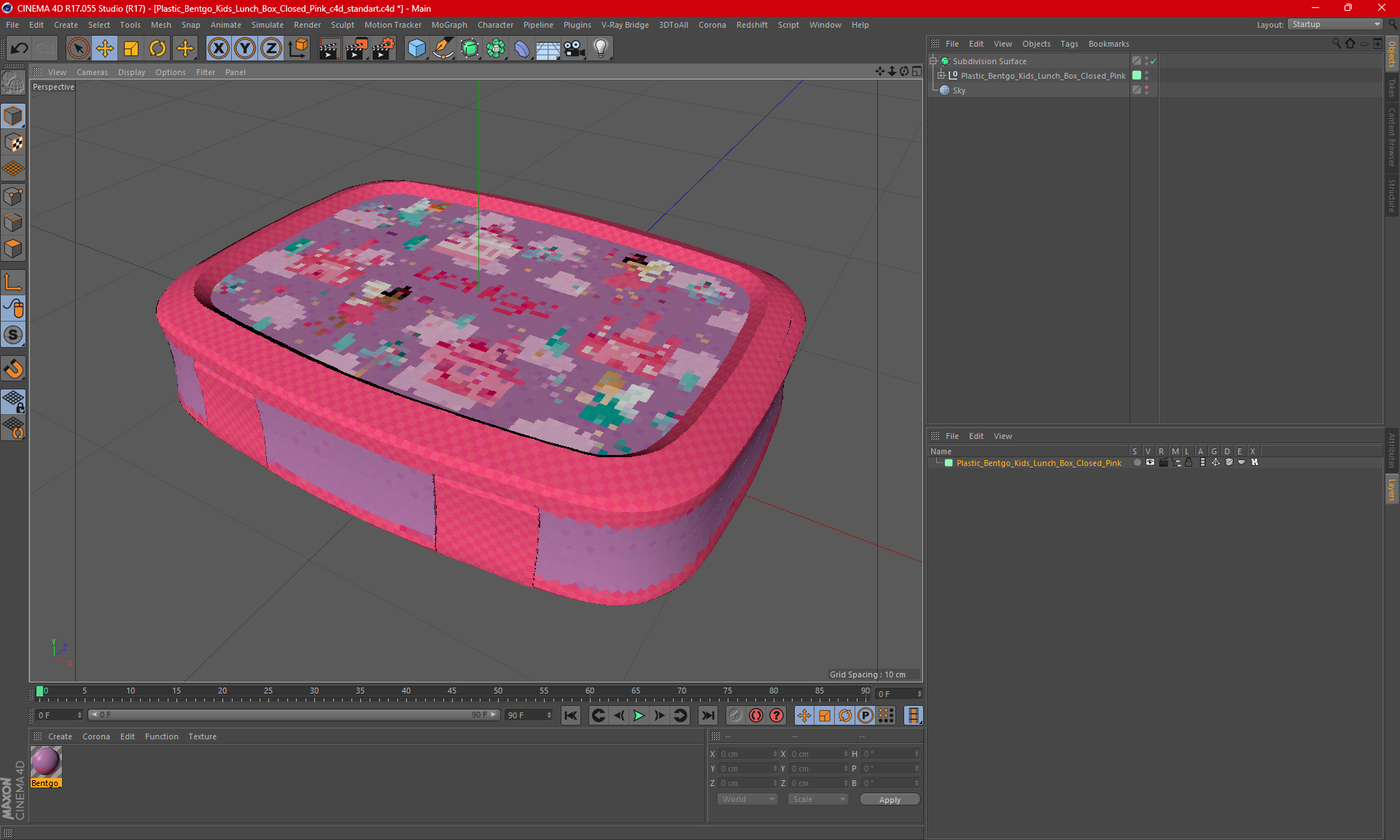Toggle Position keyframe recording icon
The height and width of the screenshot is (840, 1400).
point(804,715)
